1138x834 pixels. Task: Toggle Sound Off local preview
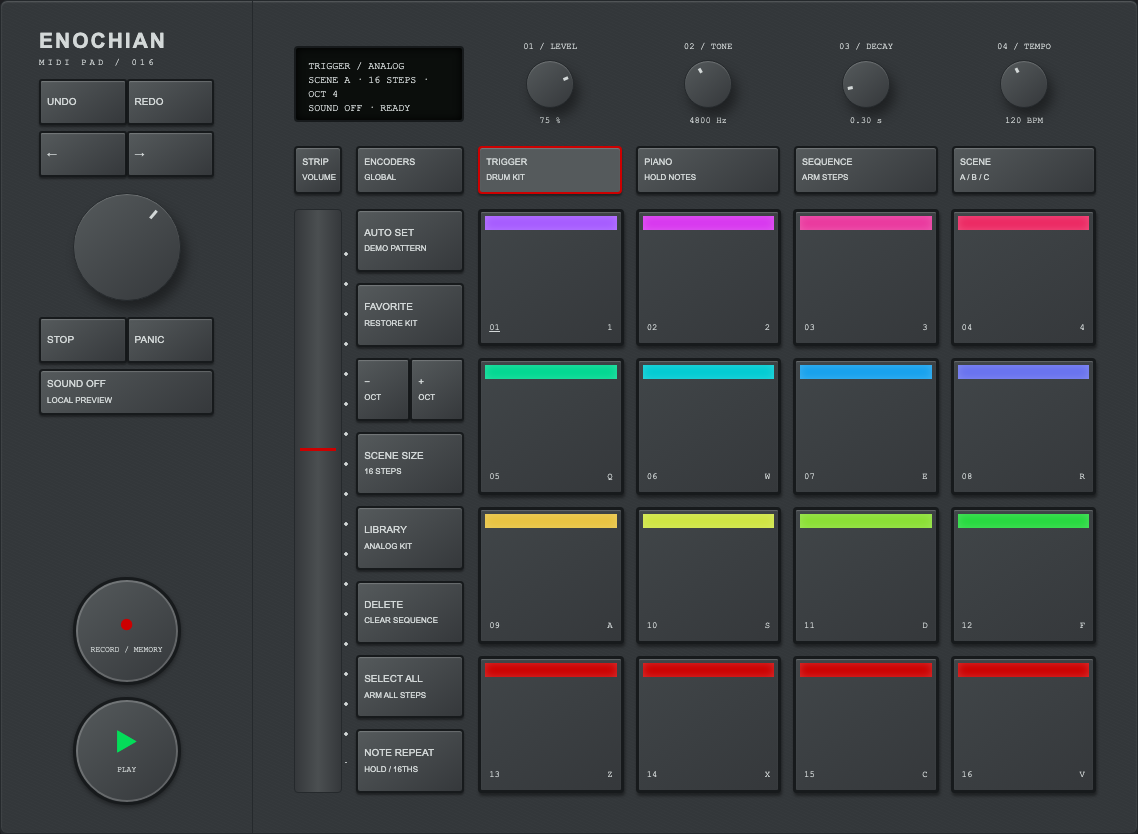coord(126,392)
